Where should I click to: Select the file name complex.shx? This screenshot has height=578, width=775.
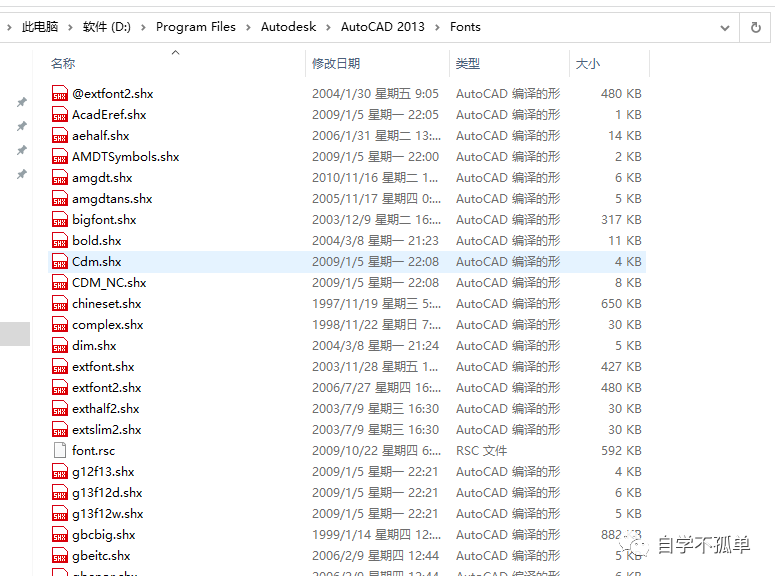108,325
